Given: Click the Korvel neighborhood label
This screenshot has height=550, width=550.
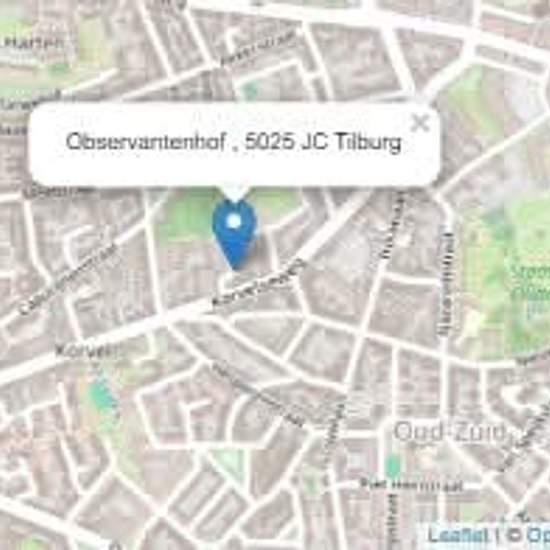Looking at the screenshot, I should click(x=86, y=350).
